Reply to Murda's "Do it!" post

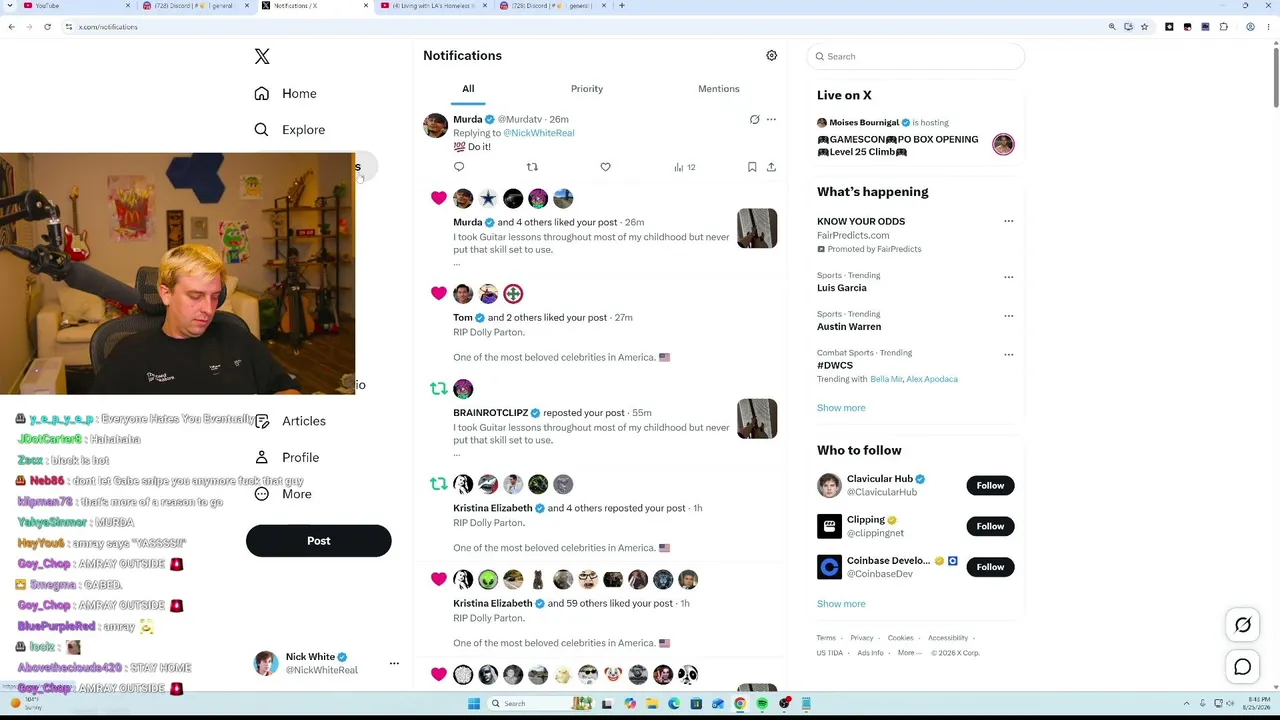click(x=459, y=167)
